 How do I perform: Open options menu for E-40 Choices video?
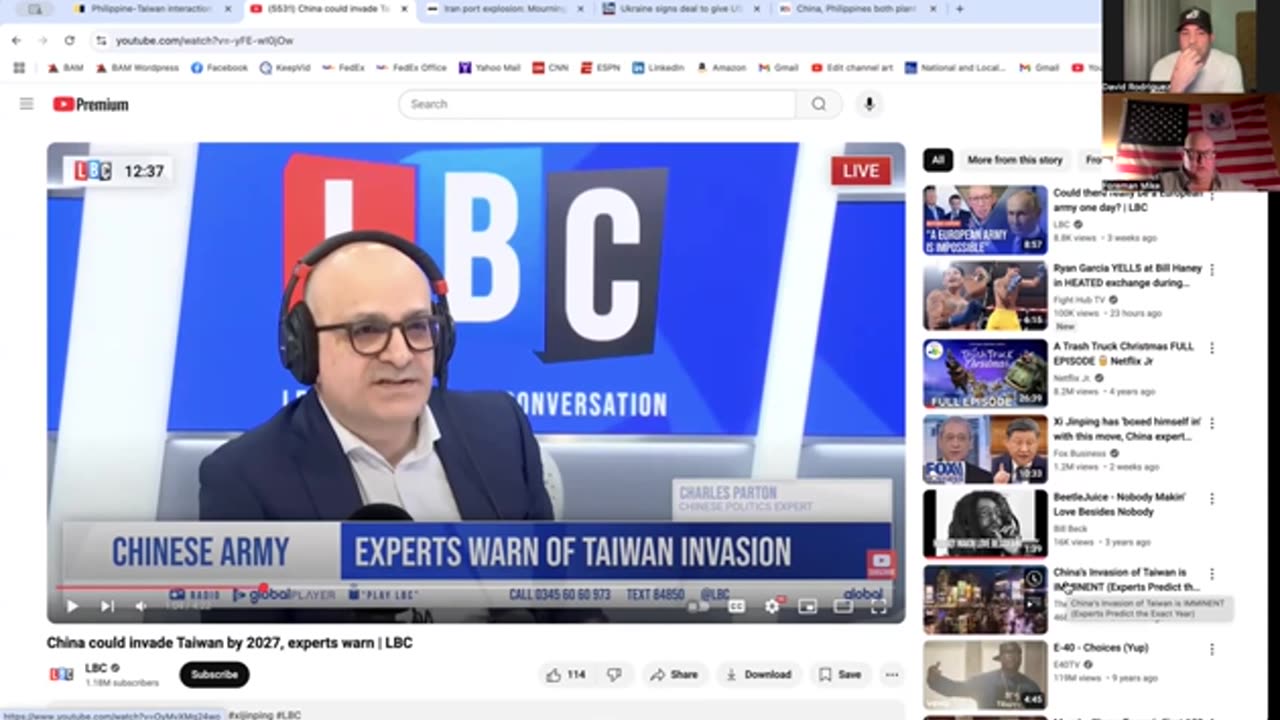click(x=1212, y=650)
